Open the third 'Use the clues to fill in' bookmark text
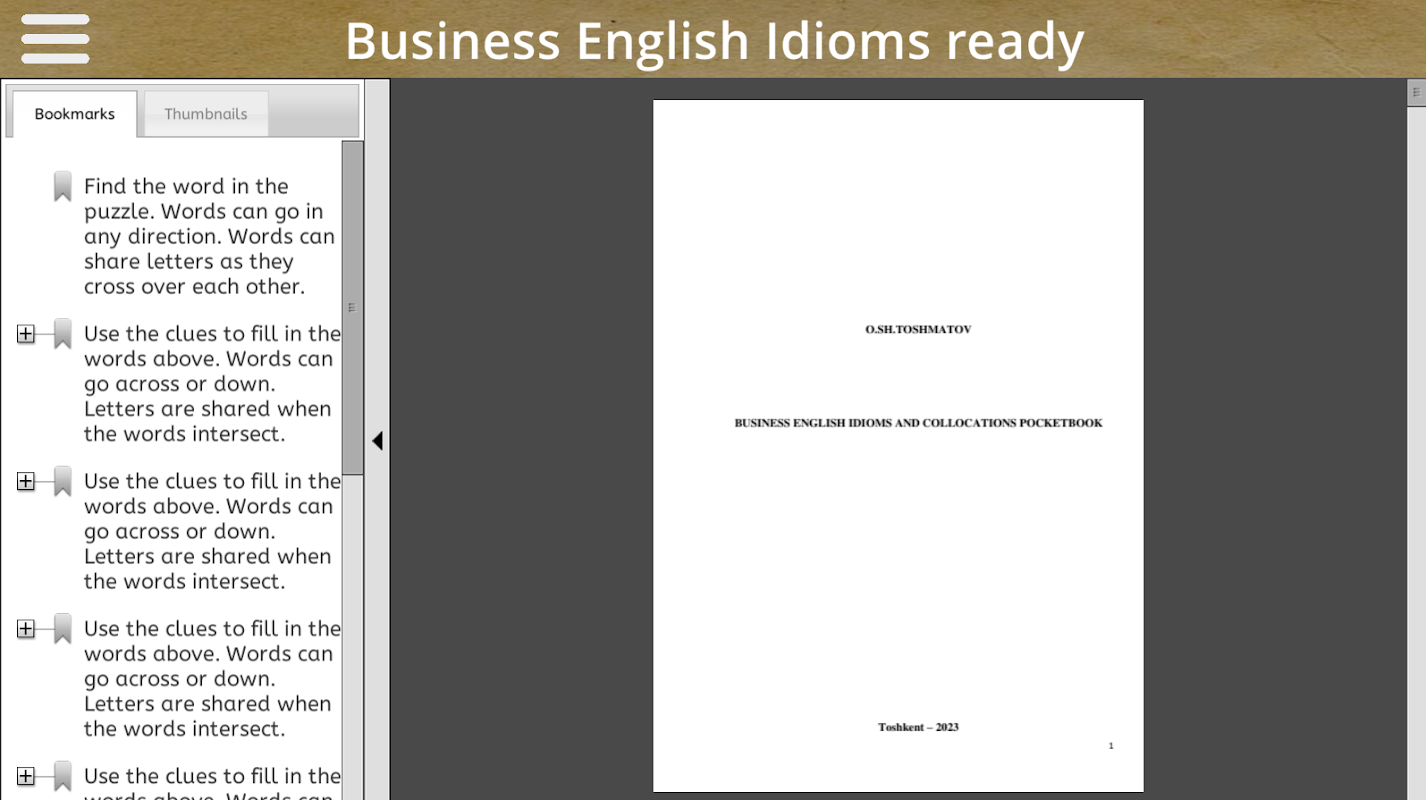 point(212,679)
